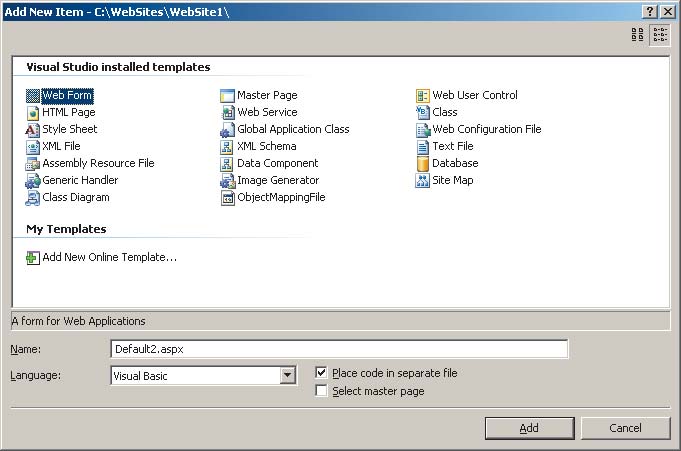Click the Cancel button
The width and height of the screenshot is (681, 451).
click(x=625, y=428)
